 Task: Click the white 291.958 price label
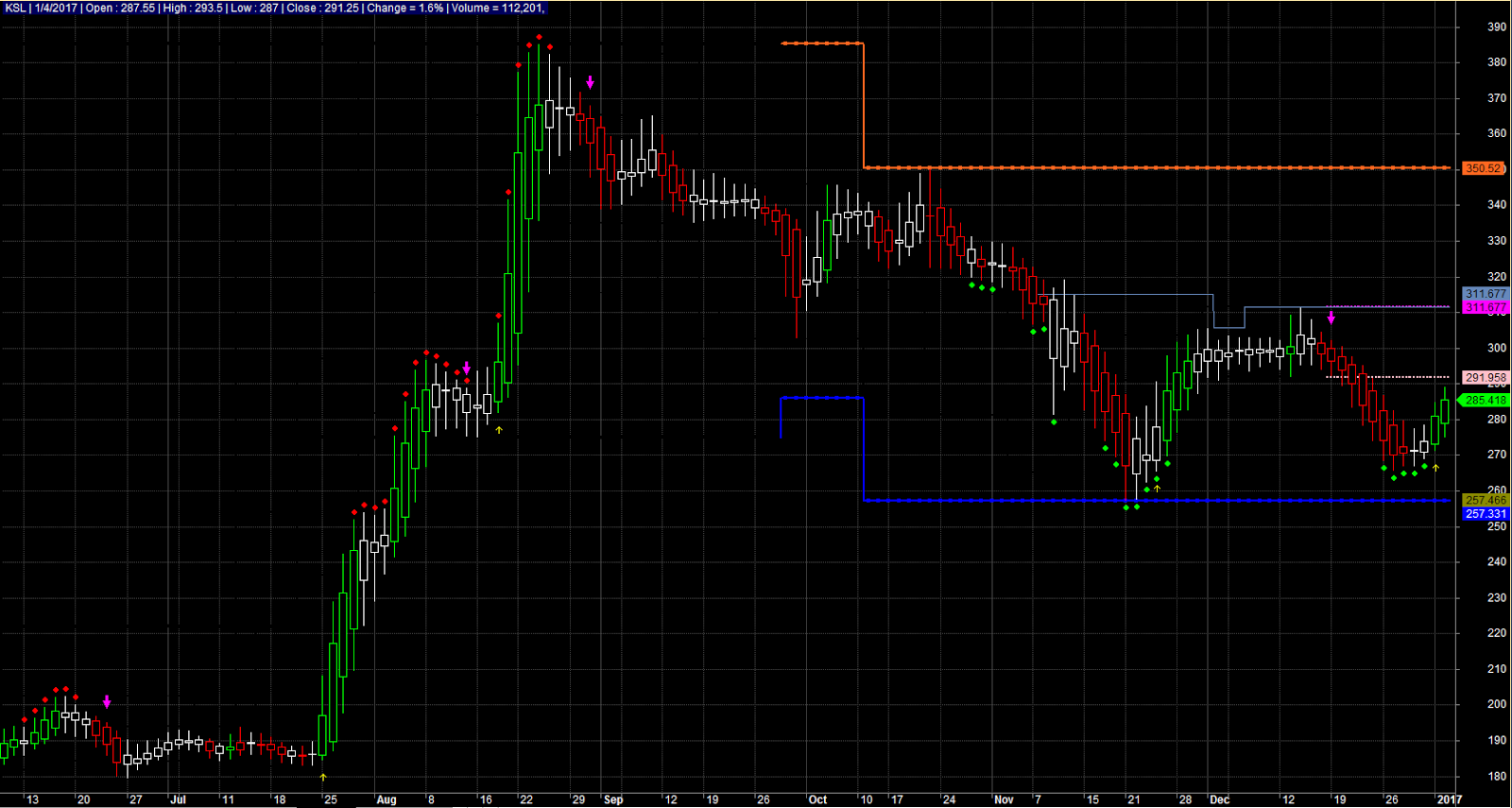point(1486,377)
